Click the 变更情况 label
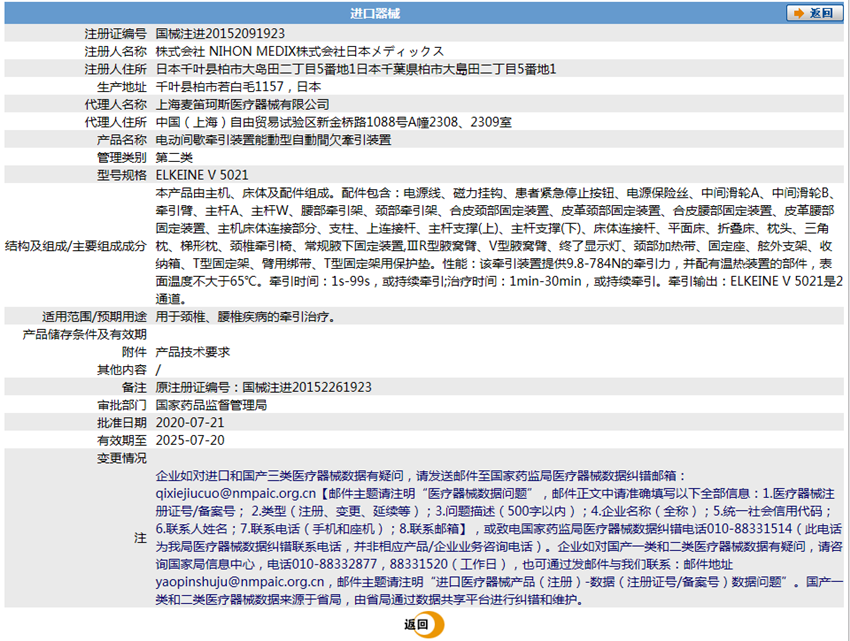The height and width of the screenshot is (641, 850). (x=121, y=458)
